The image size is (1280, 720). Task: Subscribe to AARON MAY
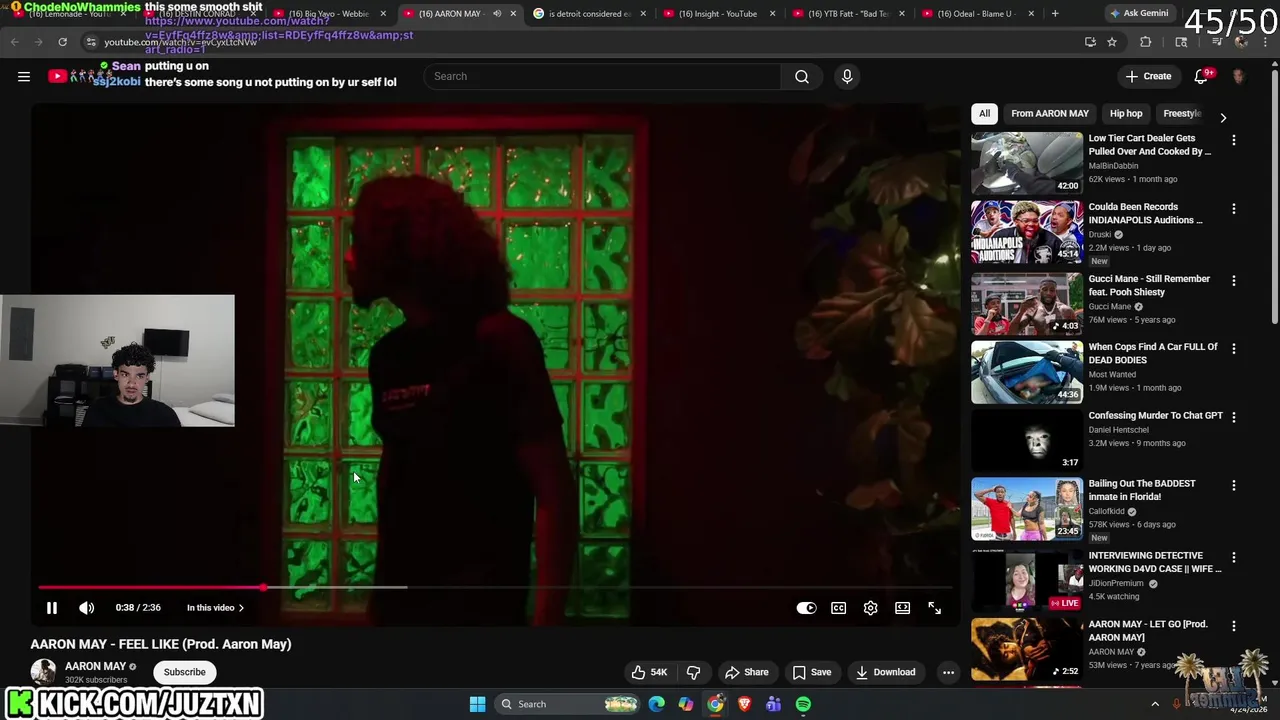click(x=184, y=672)
